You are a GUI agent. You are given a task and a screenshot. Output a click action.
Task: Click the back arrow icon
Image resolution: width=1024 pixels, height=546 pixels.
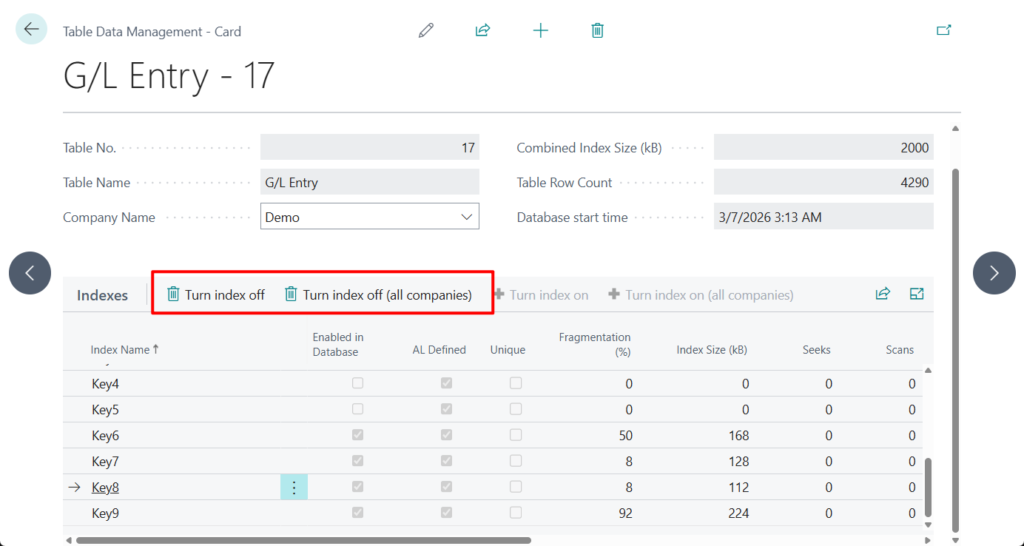(x=31, y=30)
